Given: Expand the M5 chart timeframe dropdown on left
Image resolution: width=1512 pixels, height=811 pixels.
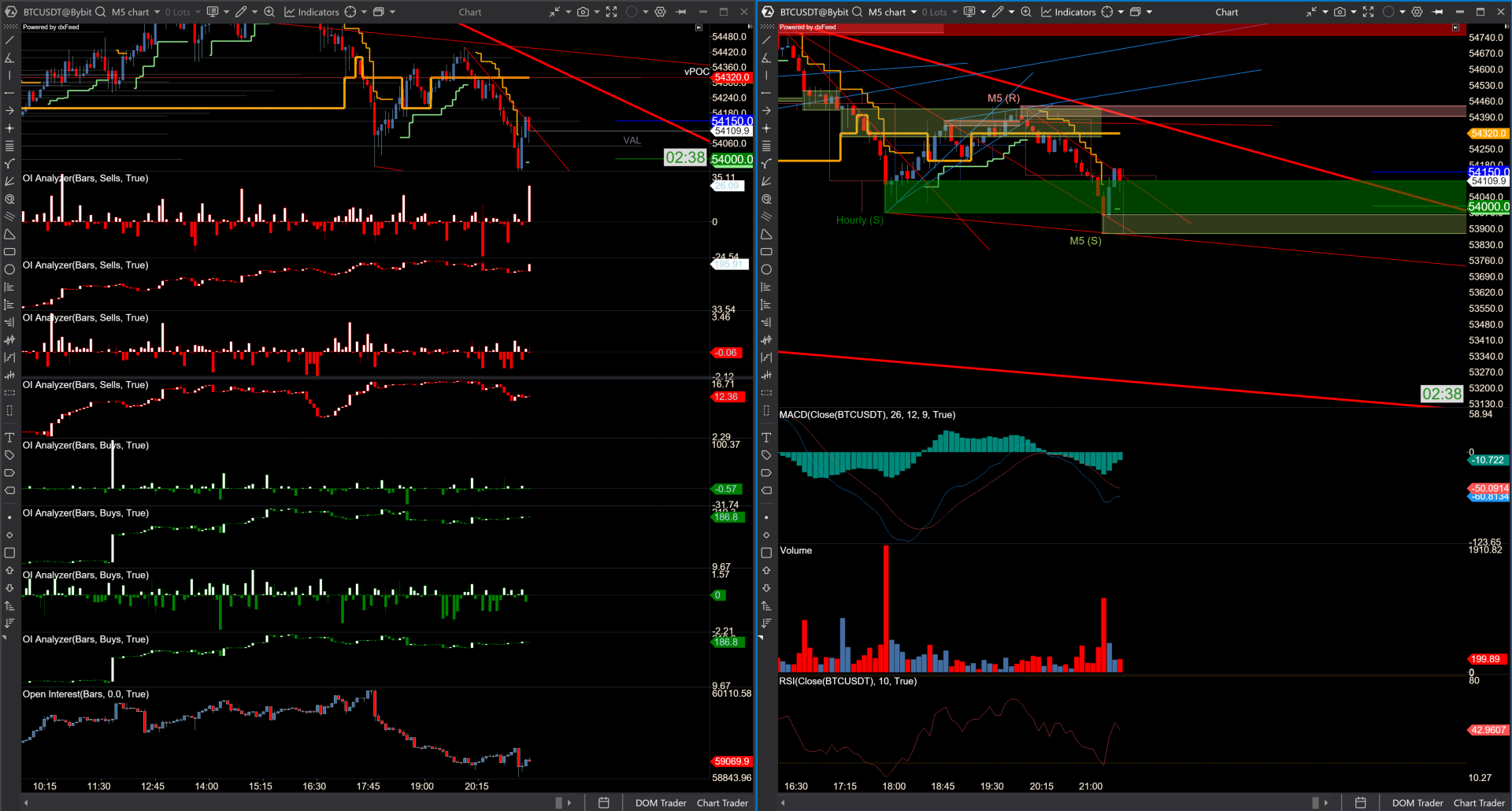Looking at the screenshot, I should click(157, 12).
